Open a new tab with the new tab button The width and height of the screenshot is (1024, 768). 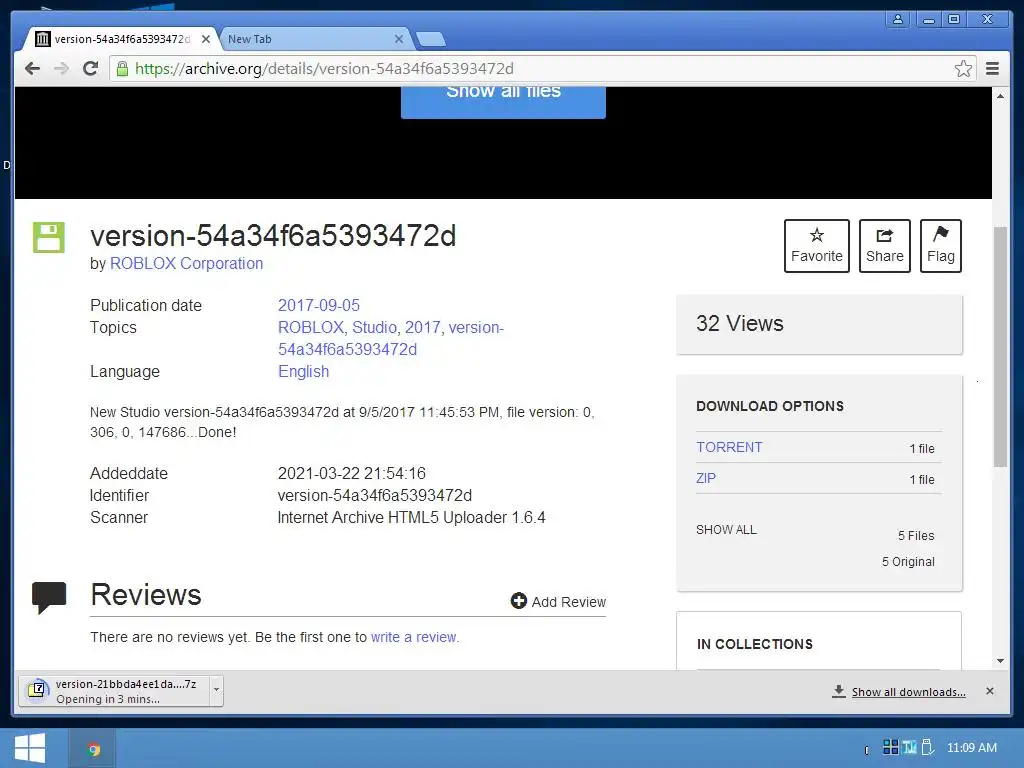tap(431, 39)
